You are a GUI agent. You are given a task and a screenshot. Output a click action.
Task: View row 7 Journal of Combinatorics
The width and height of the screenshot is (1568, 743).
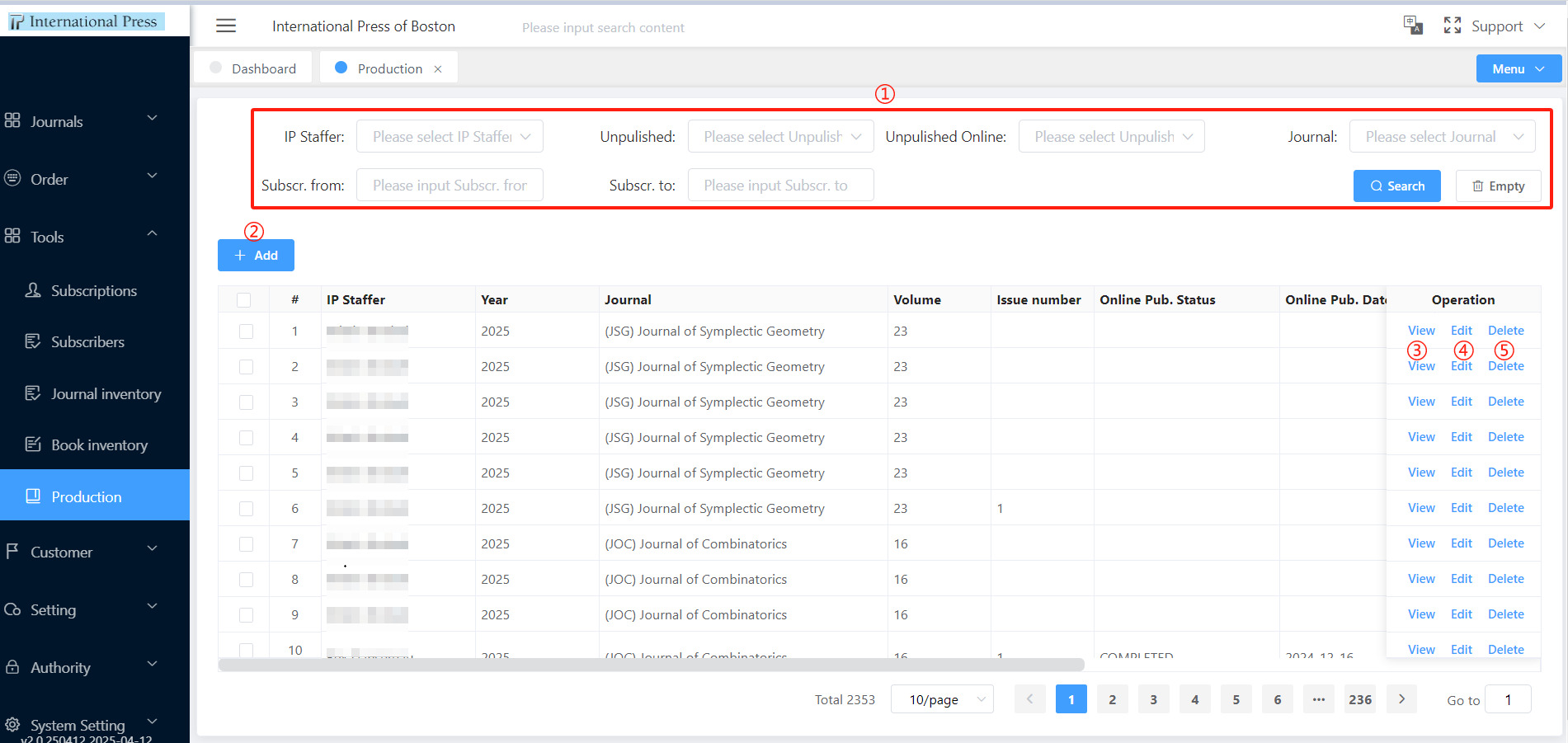click(1421, 543)
